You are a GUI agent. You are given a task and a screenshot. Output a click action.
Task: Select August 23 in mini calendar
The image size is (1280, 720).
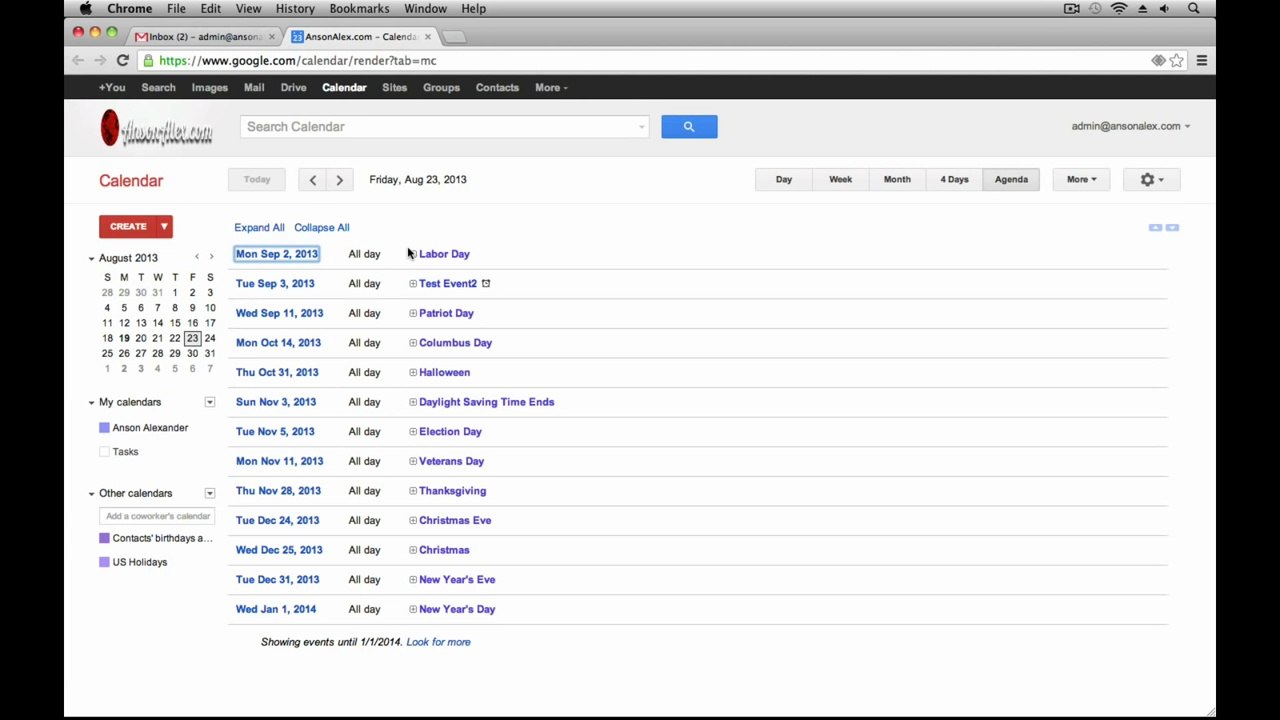[x=192, y=338]
